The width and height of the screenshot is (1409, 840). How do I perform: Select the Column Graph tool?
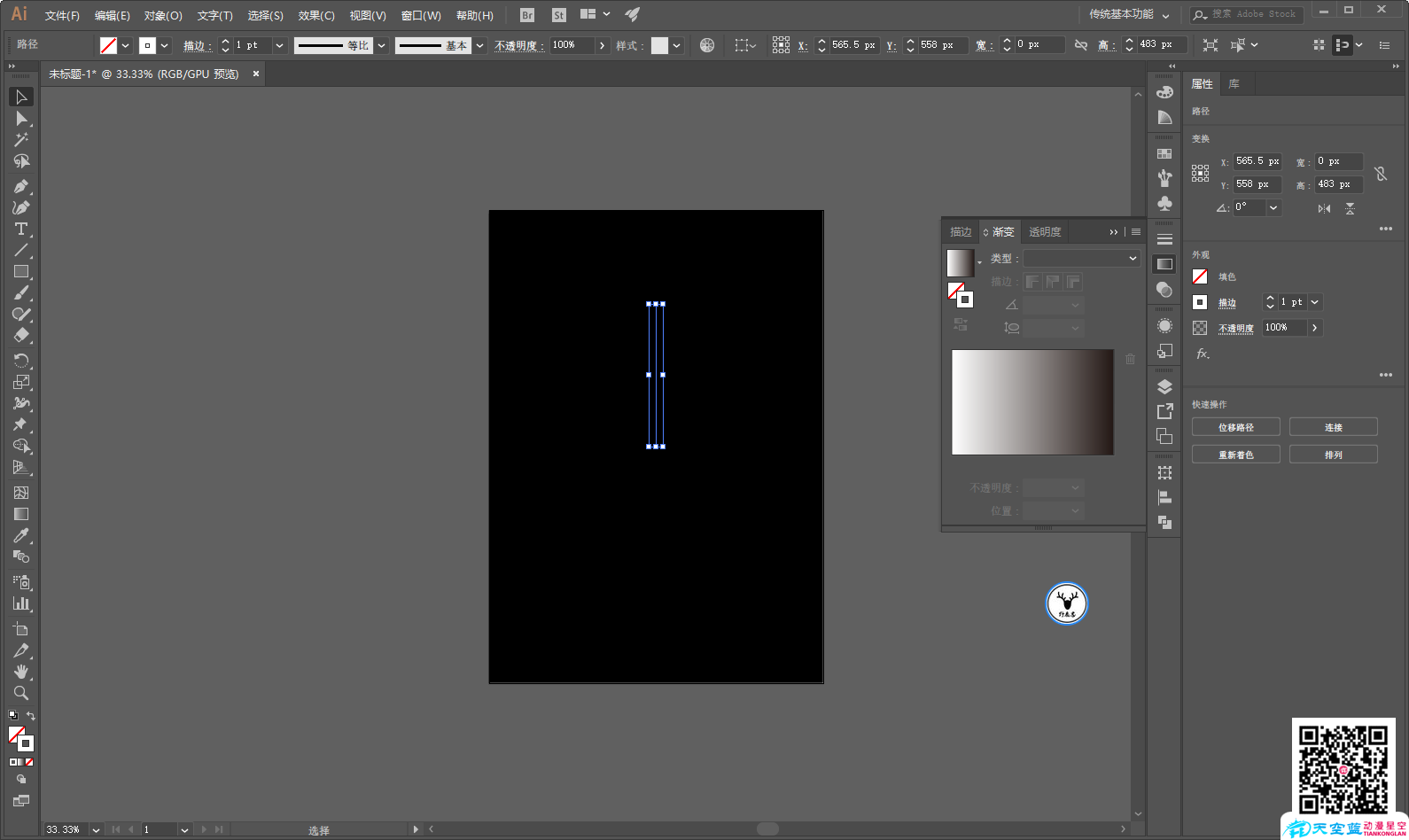click(21, 603)
